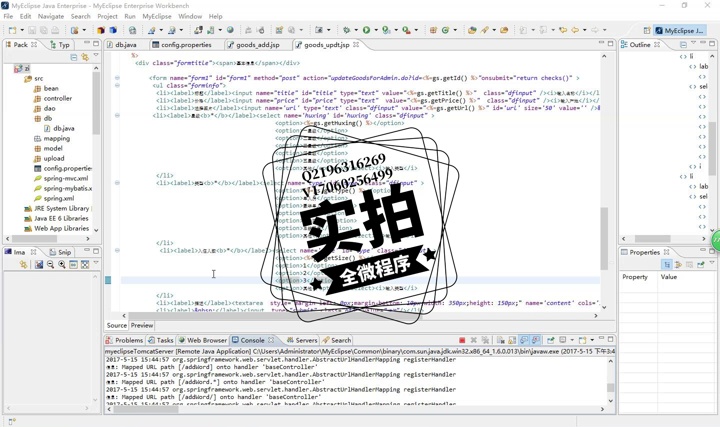
Task: Click the Search flashlight toolbar icon
Action: 484,30
